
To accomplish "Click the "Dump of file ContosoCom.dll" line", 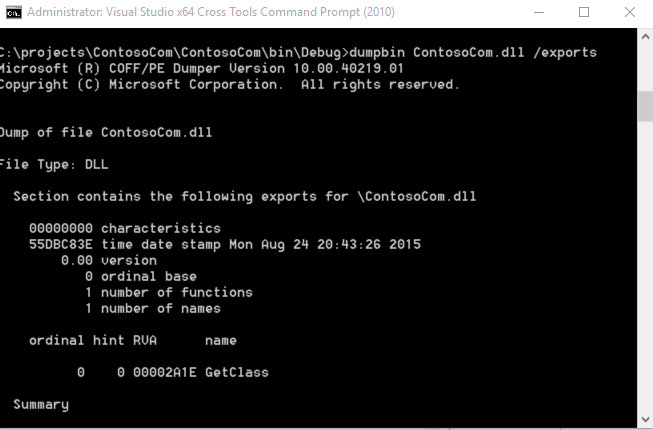I will (x=105, y=132).
